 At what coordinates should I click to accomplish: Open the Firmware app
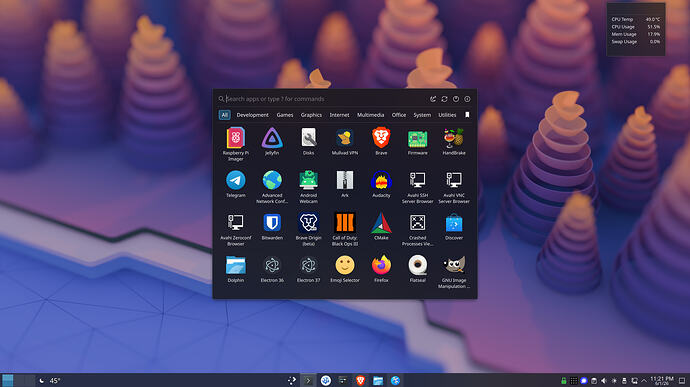click(x=418, y=142)
